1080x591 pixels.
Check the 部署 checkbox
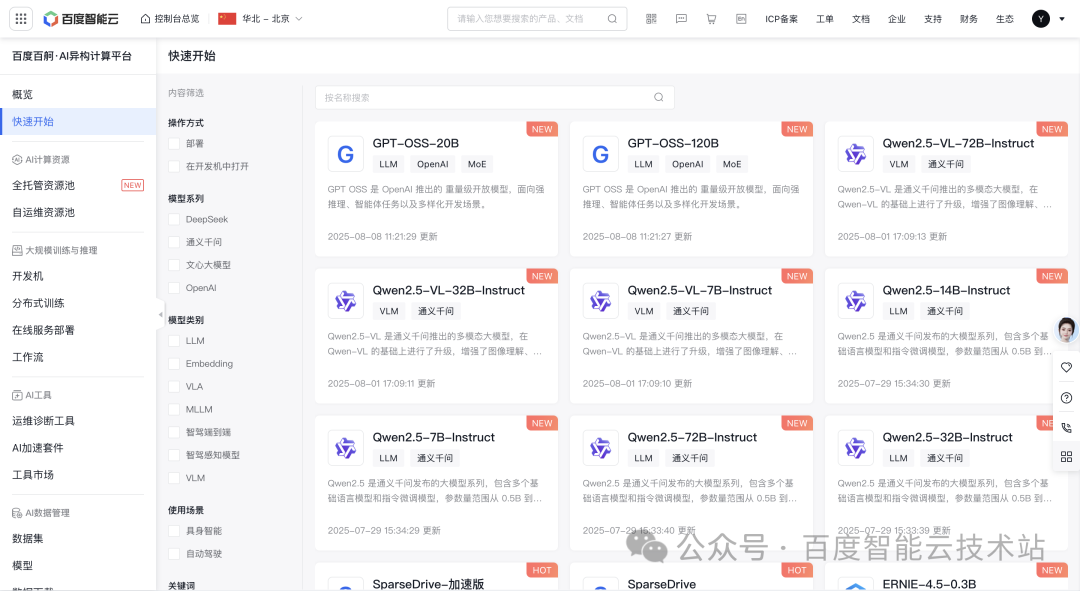[x=174, y=143]
